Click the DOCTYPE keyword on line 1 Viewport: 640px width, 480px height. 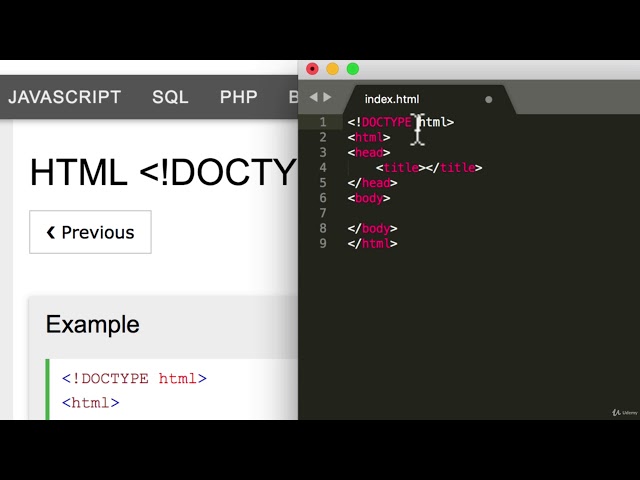387,122
